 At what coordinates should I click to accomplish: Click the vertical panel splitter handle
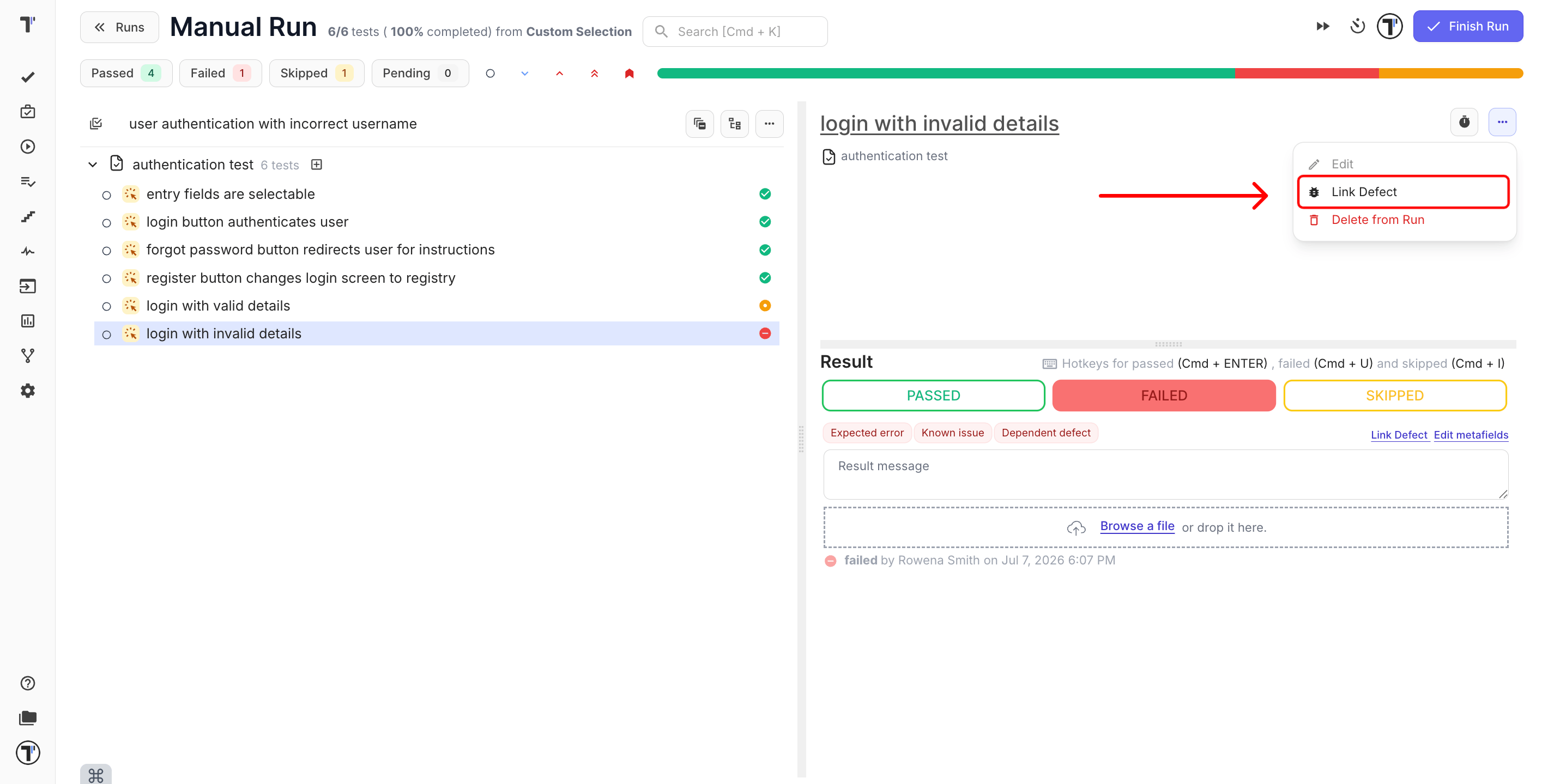coord(801,439)
